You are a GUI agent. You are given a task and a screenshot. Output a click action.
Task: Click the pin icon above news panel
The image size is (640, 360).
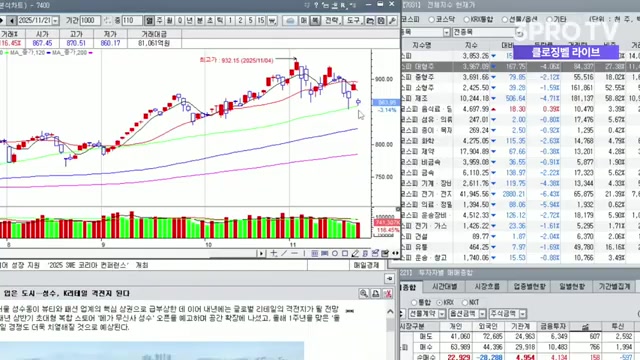tap(389, 278)
